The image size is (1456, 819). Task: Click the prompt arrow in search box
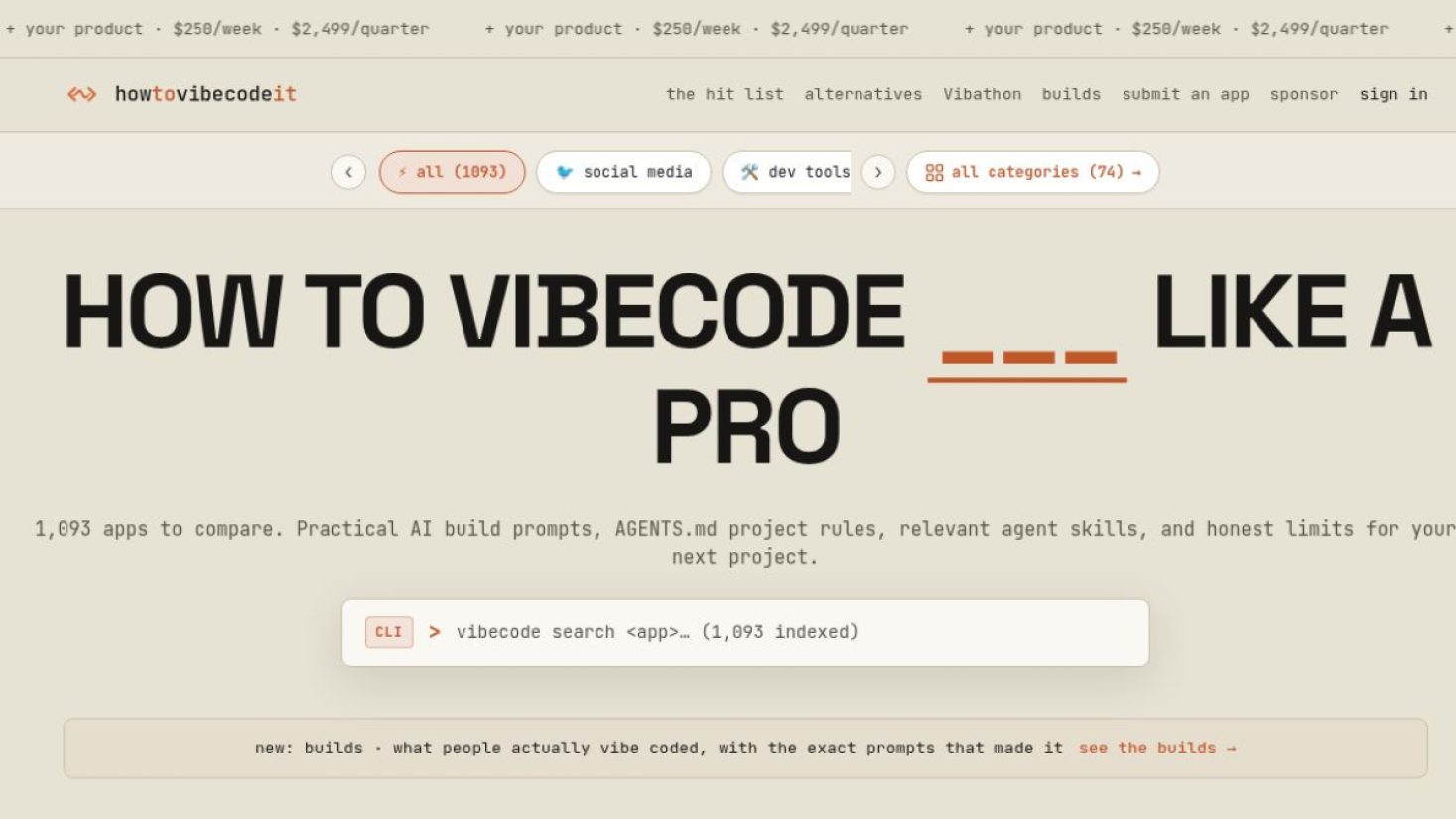click(x=434, y=632)
